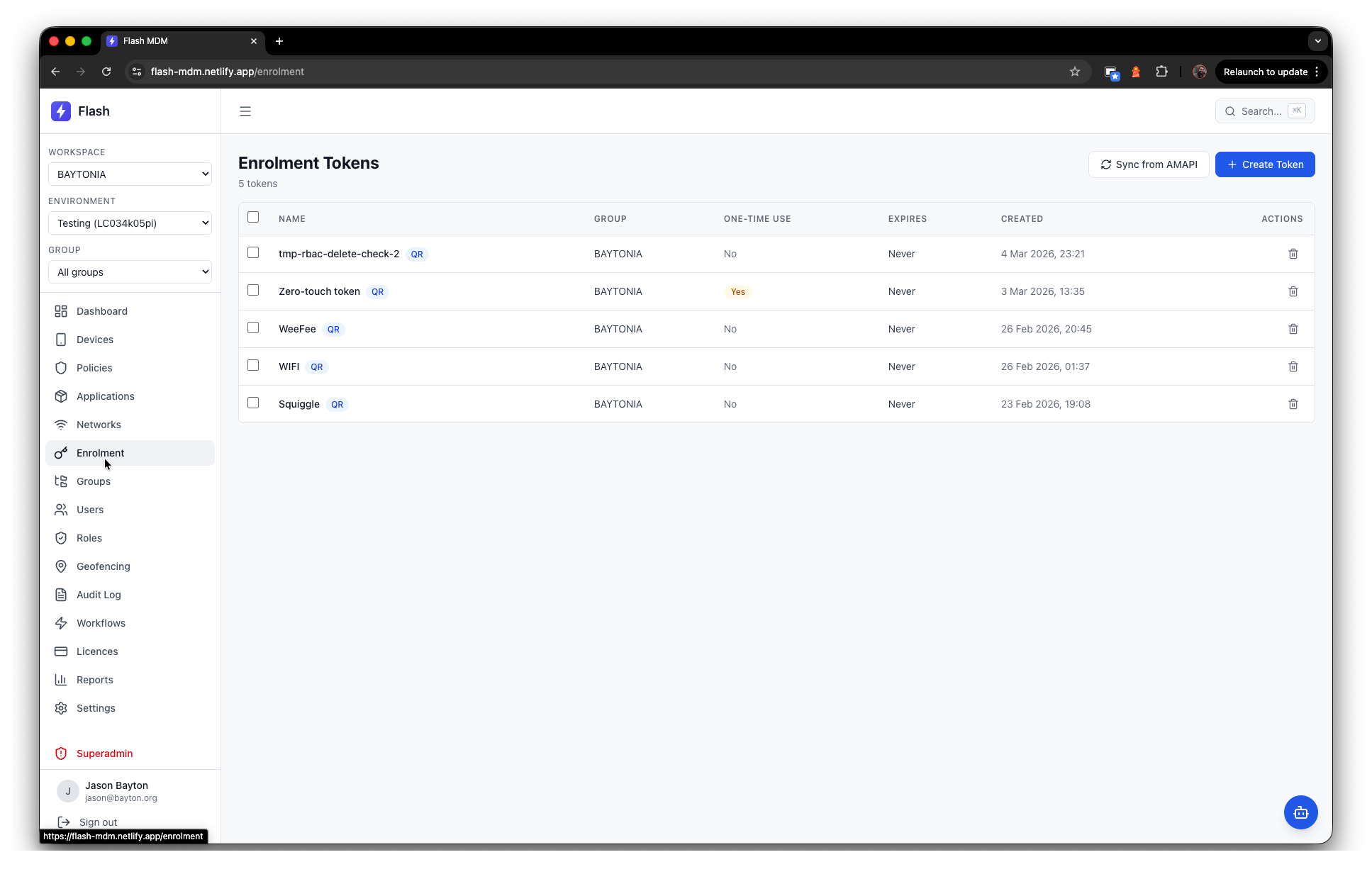Expand the Testing environment dropdown
This screenshot has height=896, width=1372.
pos(130,223)
